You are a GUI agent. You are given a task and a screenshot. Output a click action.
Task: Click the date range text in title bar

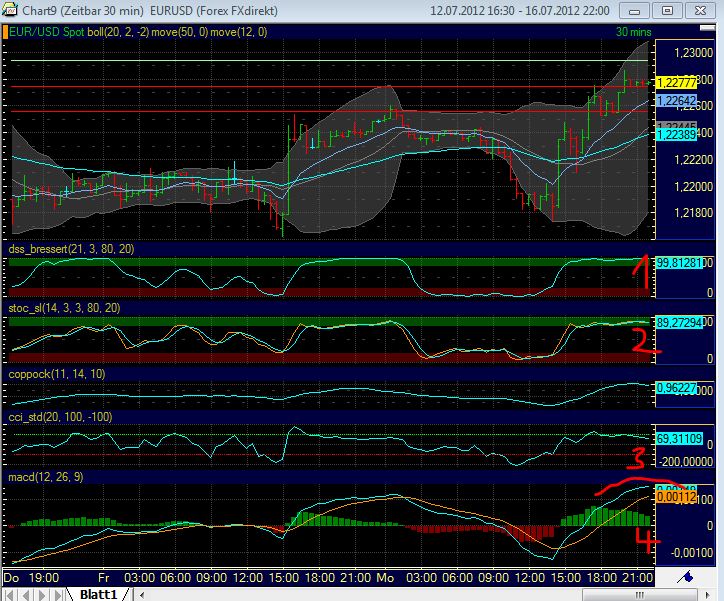click(519, 11)
